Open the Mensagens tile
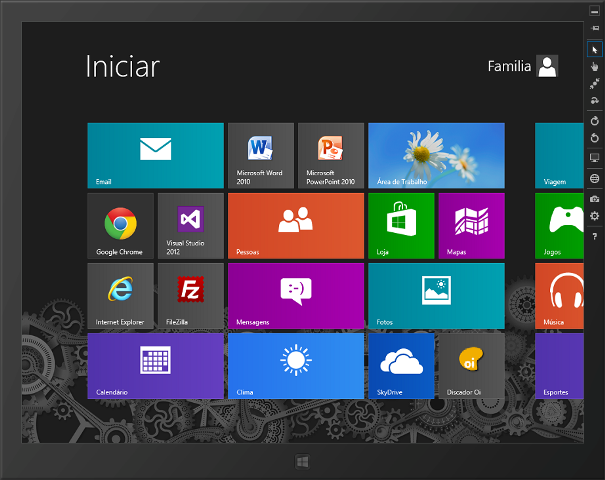Viewport: 605px width, 480px height. pos(296,296)
